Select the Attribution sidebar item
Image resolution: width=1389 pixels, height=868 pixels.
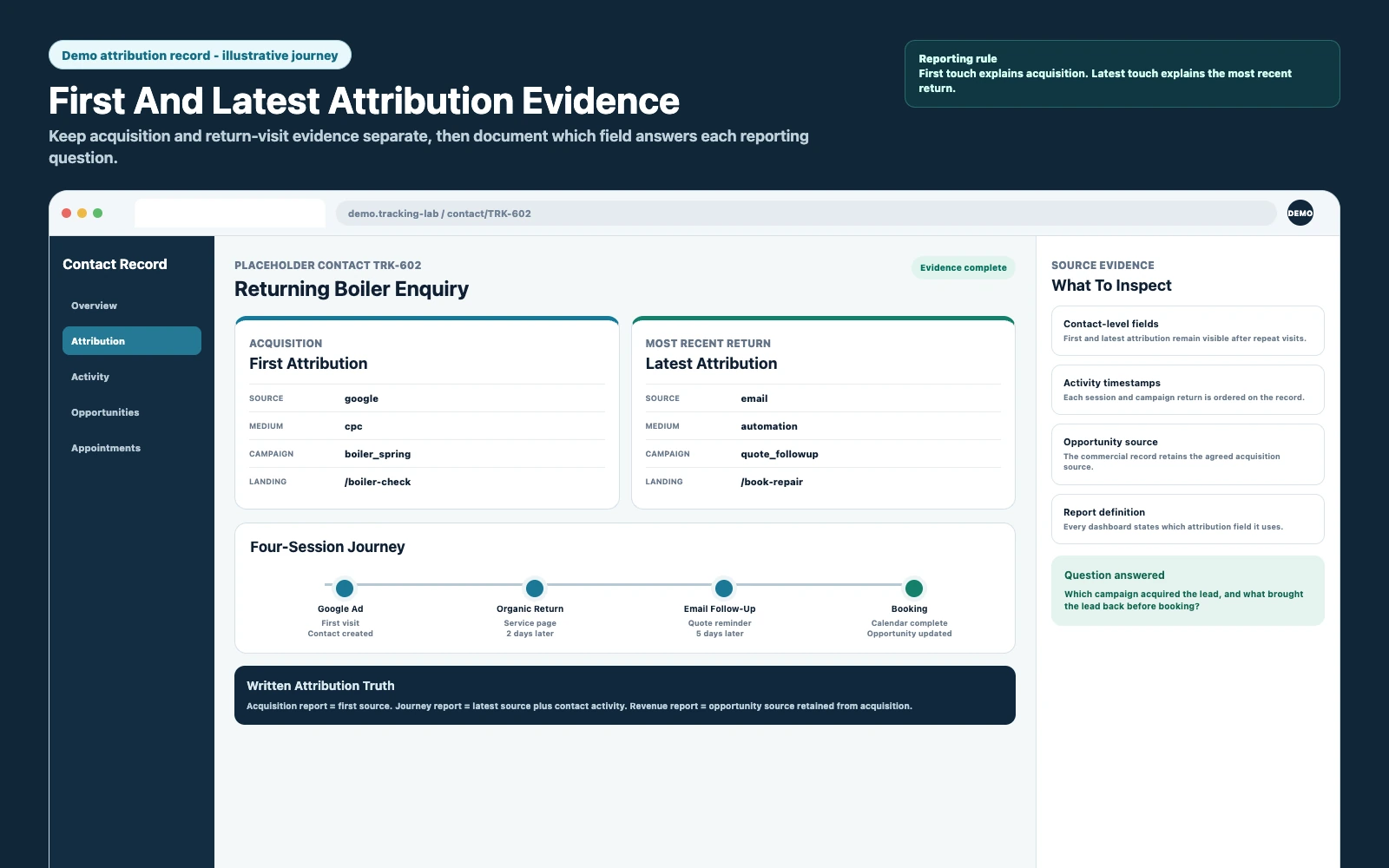pos(132,341)
